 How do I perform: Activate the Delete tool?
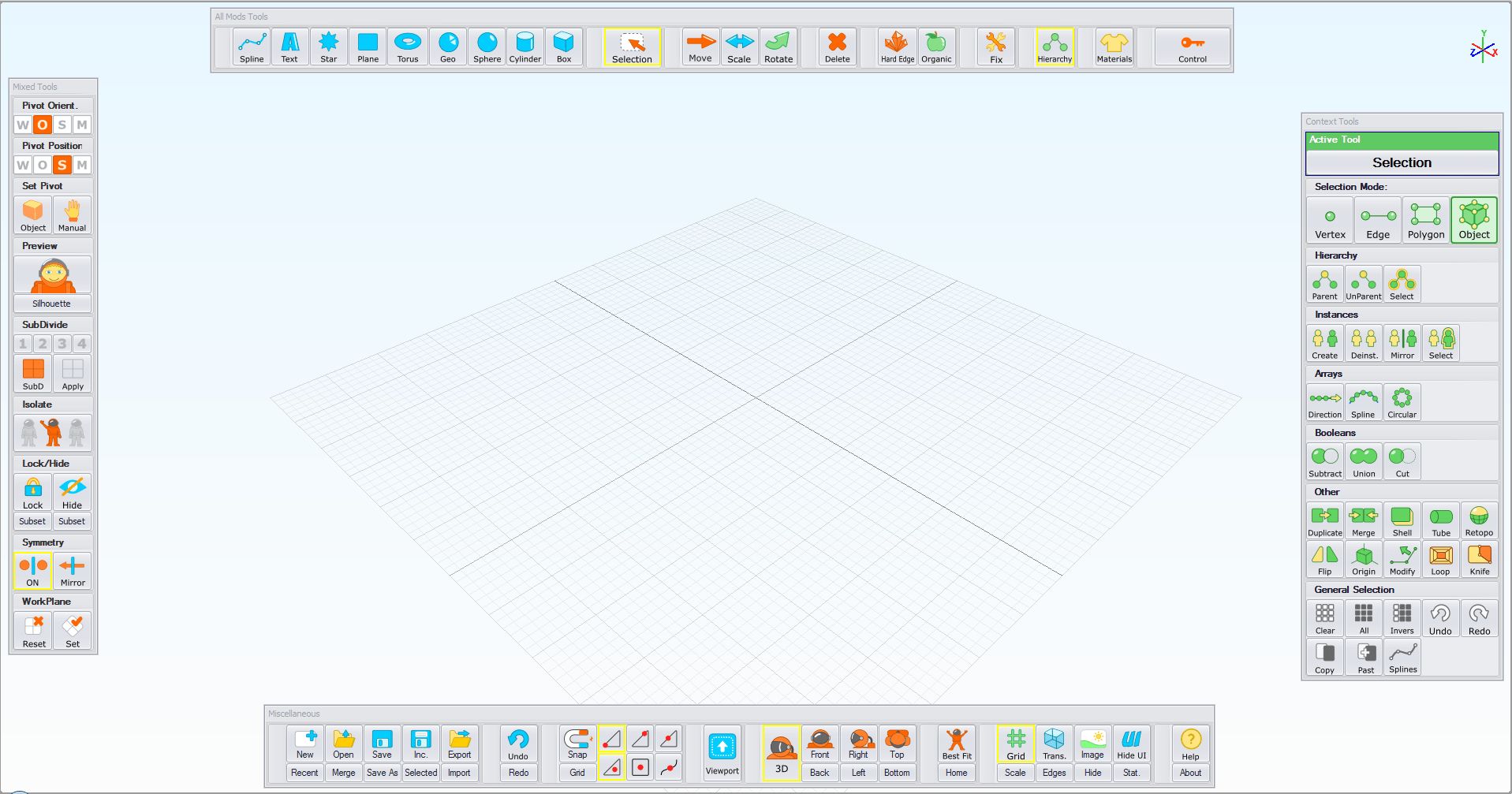point(836,47)
